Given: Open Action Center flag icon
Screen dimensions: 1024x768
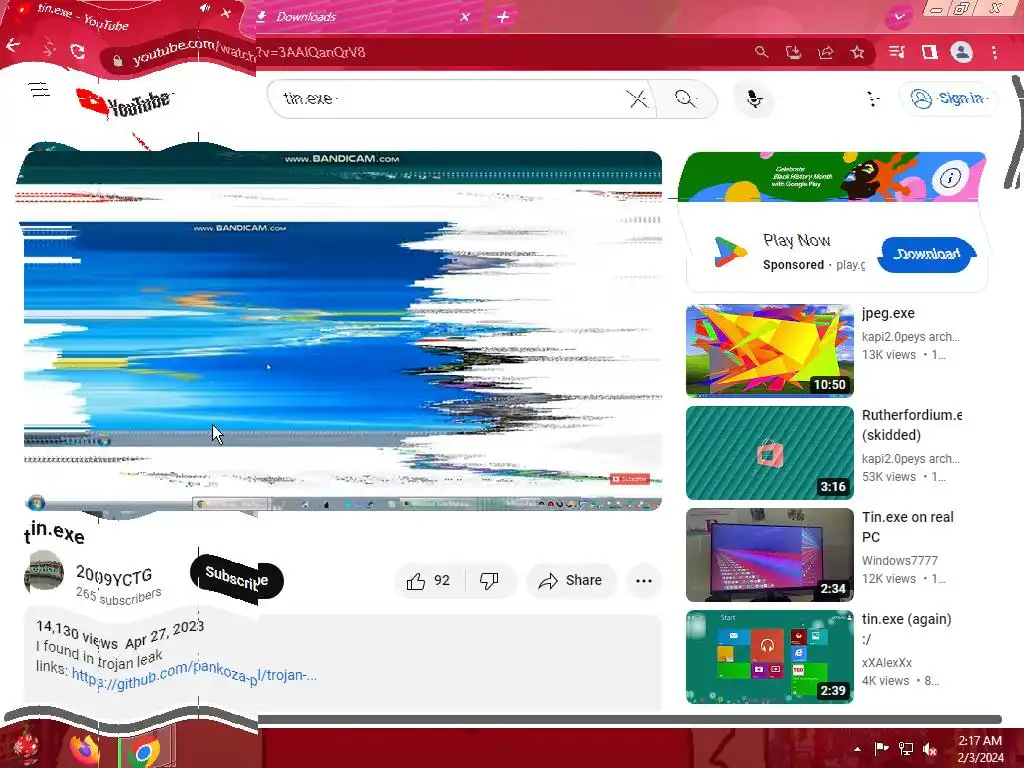Looking at the screenshot, I should 881,749.
